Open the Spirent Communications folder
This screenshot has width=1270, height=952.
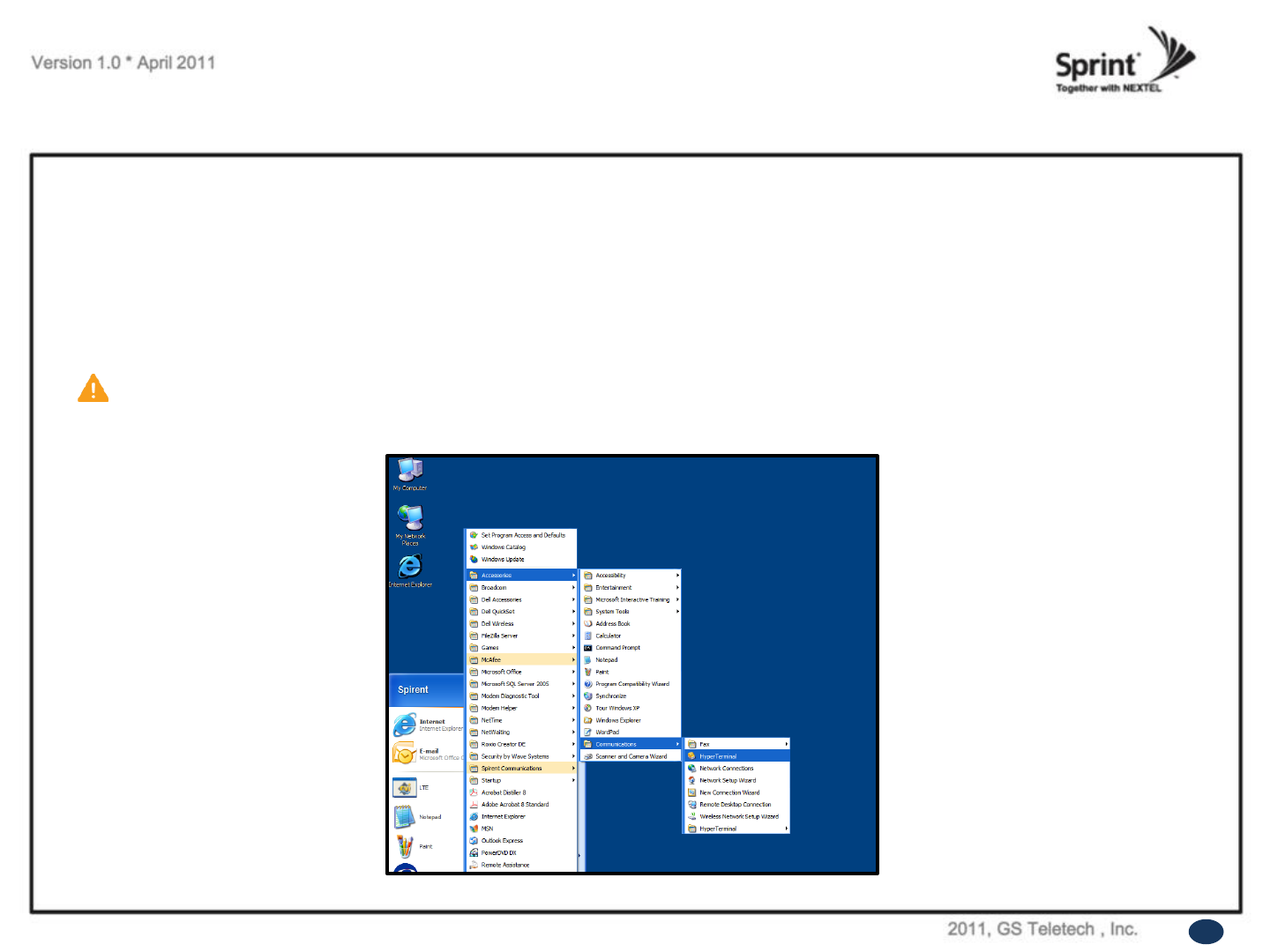pyautogui.click(x=522, y=769)
